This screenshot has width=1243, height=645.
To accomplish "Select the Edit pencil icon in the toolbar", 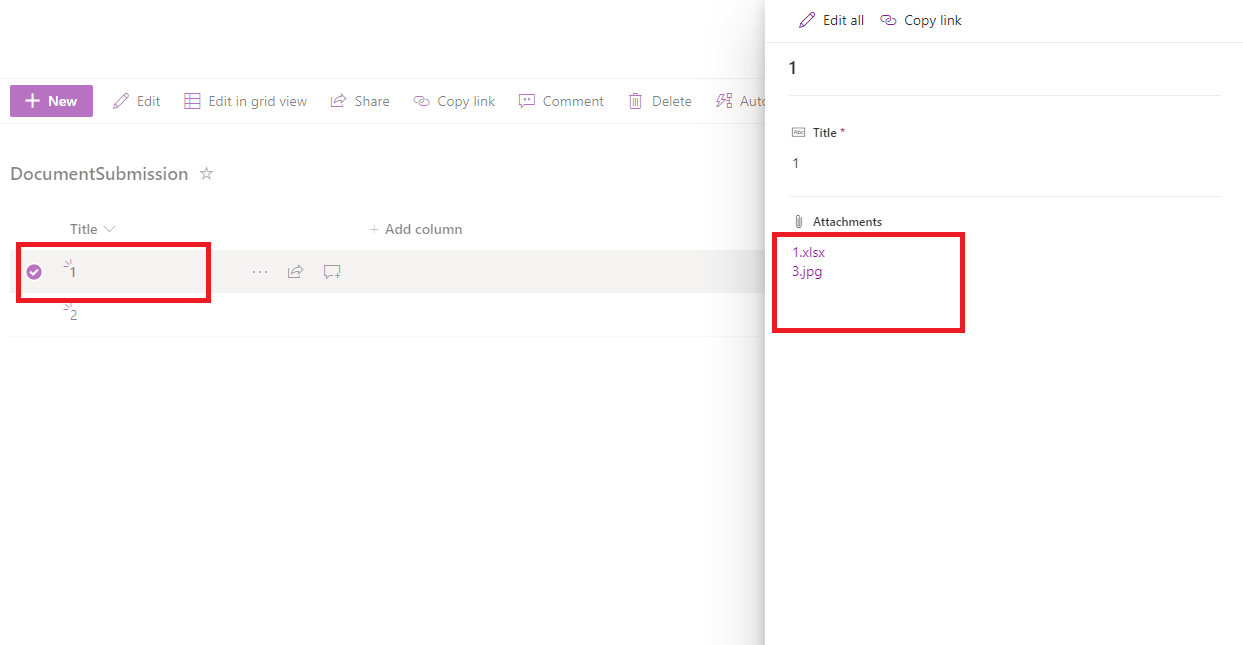I will pos(136,100).
